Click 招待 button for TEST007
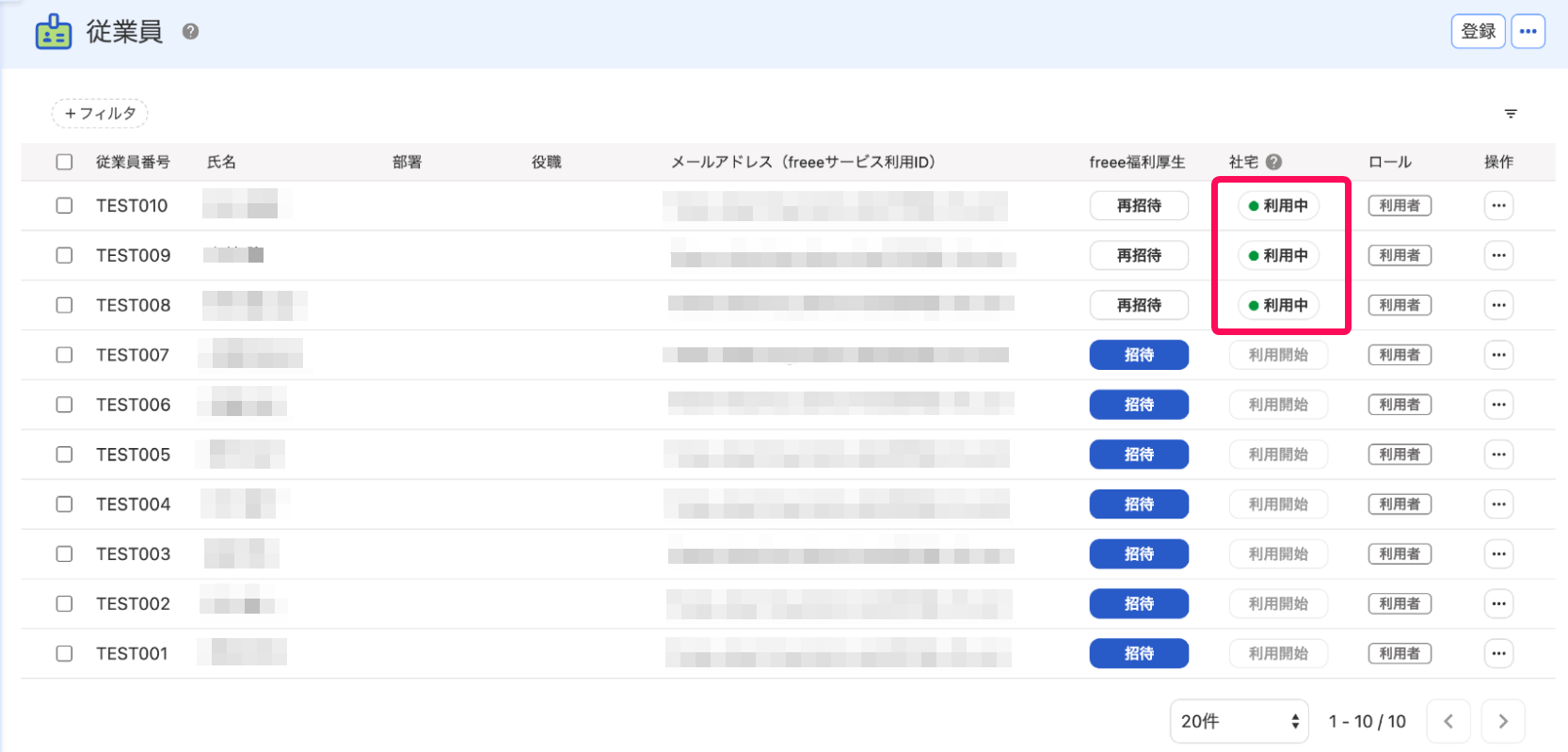The image size is (1568, 752). 1139,355
